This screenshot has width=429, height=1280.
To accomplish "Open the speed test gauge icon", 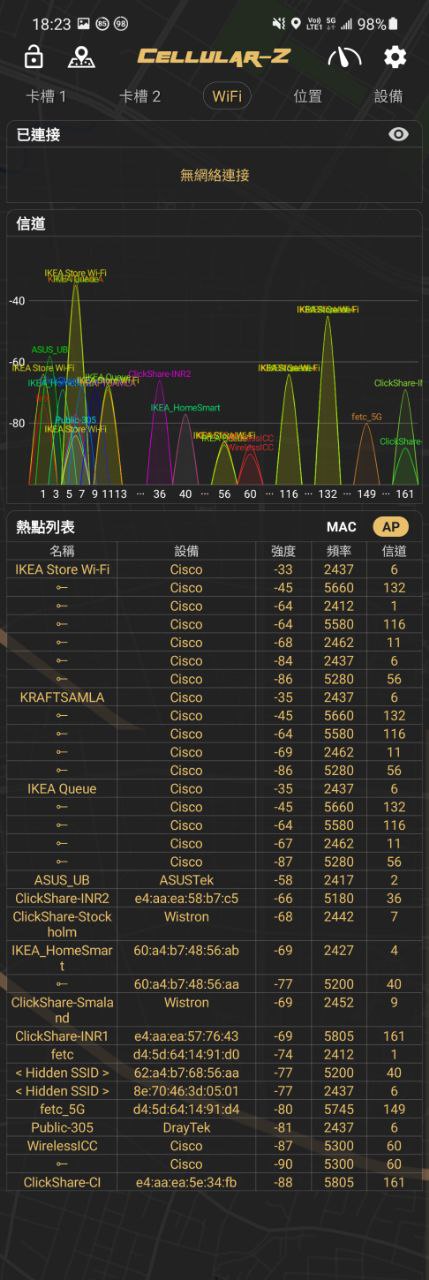I will [x=345, y=57].
